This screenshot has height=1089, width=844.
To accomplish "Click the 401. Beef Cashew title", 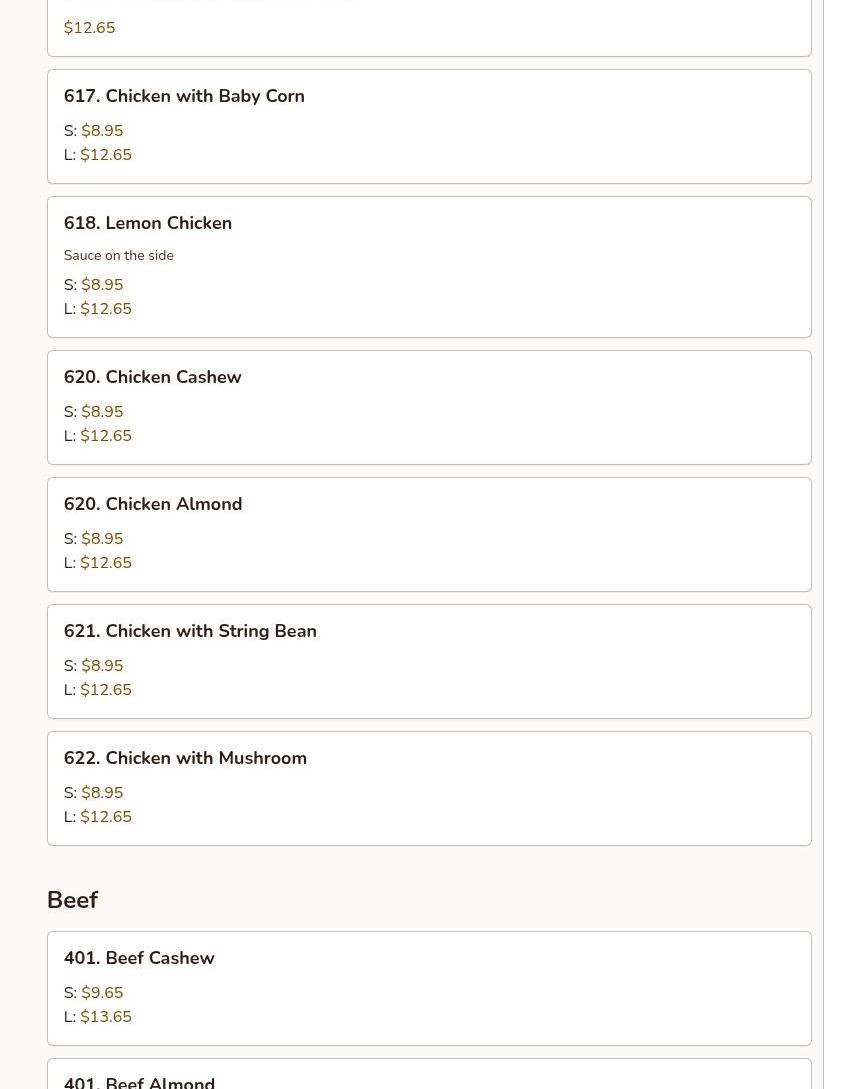I will coord(139,958).
